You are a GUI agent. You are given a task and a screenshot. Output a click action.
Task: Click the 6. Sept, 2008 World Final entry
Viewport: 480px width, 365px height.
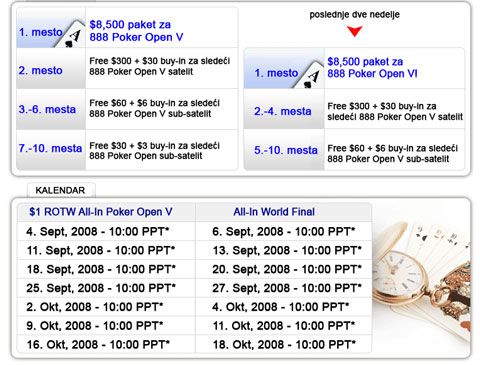click(284, 231)
